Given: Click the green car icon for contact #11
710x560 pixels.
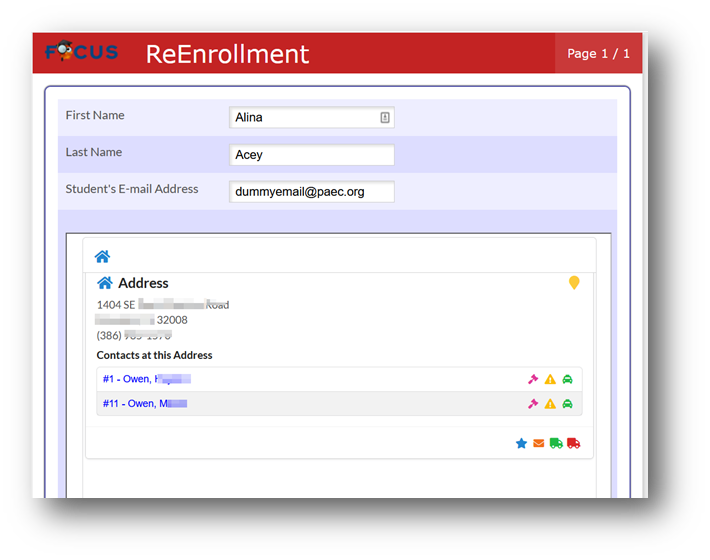Looking at the screenshot, I should click(x=567, y=403).
